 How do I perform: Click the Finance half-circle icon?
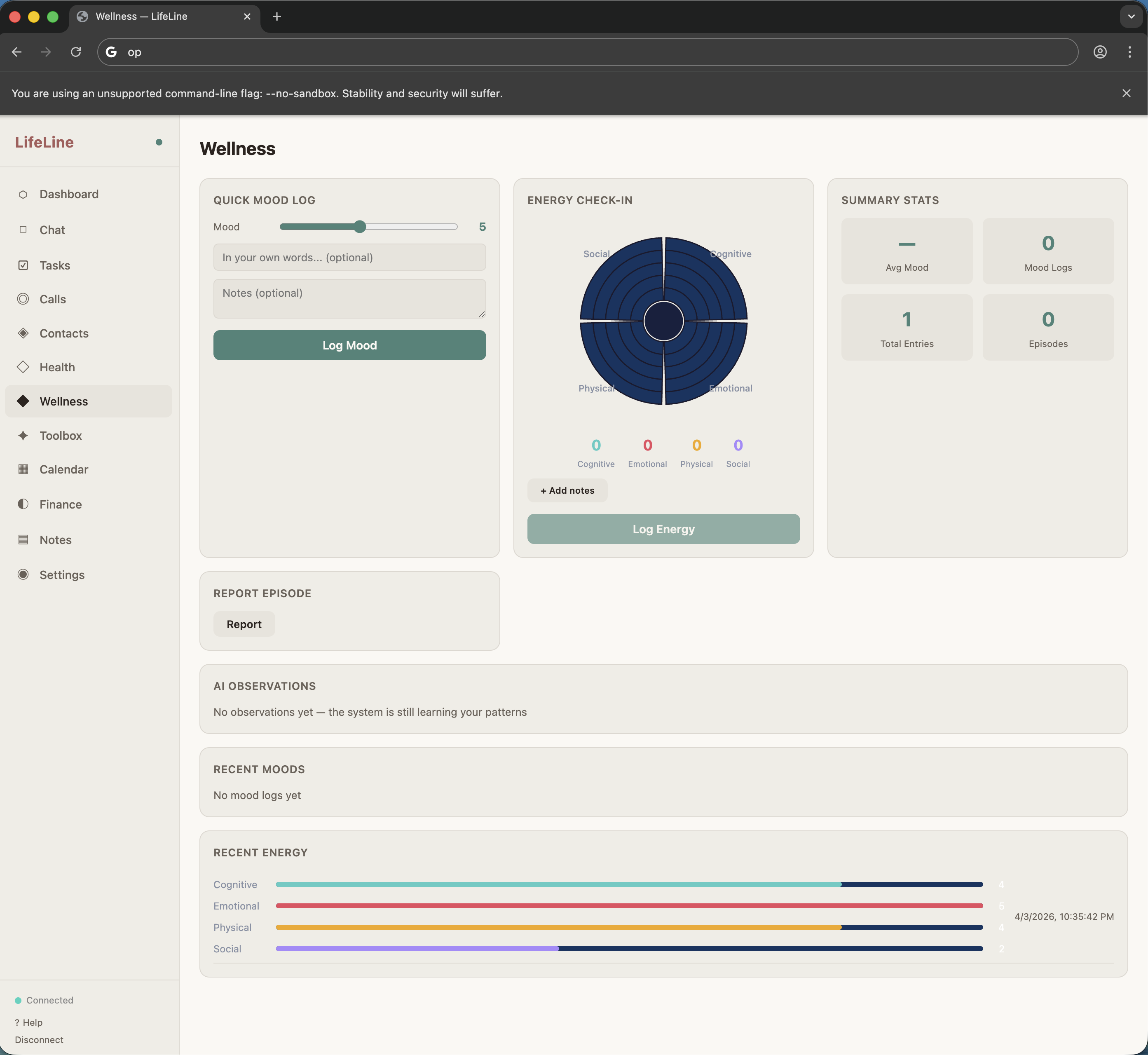point(23,504)
